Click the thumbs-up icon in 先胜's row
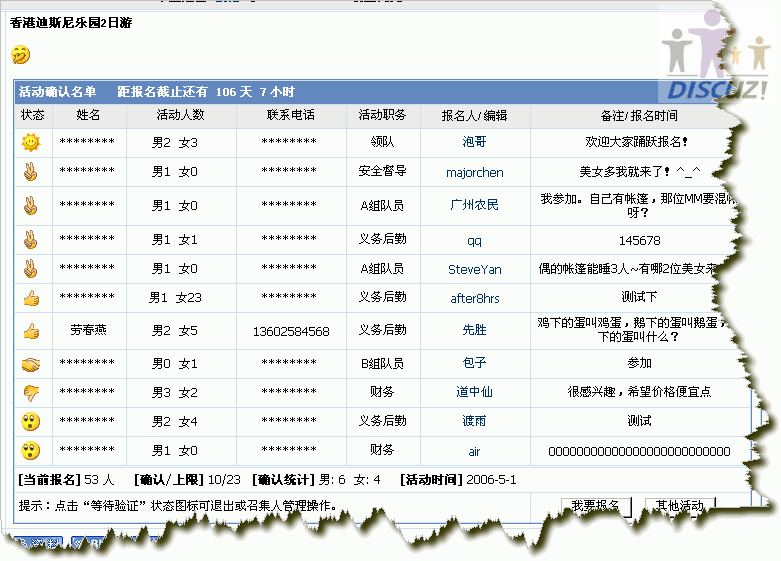The image size is (781, 561). tap(31, 331)
